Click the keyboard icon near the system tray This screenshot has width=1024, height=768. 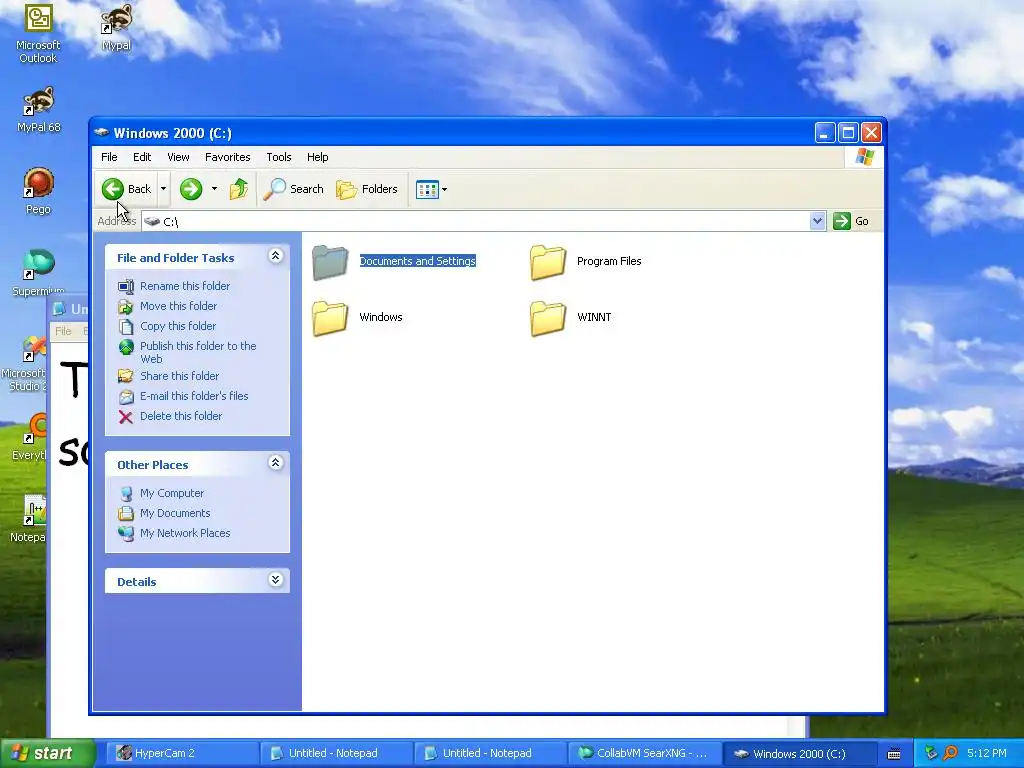tap(894, 754)
